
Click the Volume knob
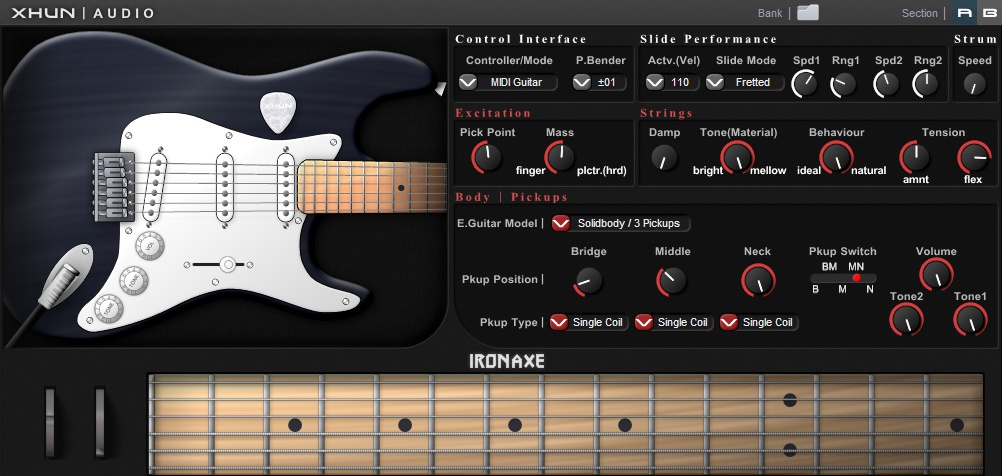[x=936, y=275]
